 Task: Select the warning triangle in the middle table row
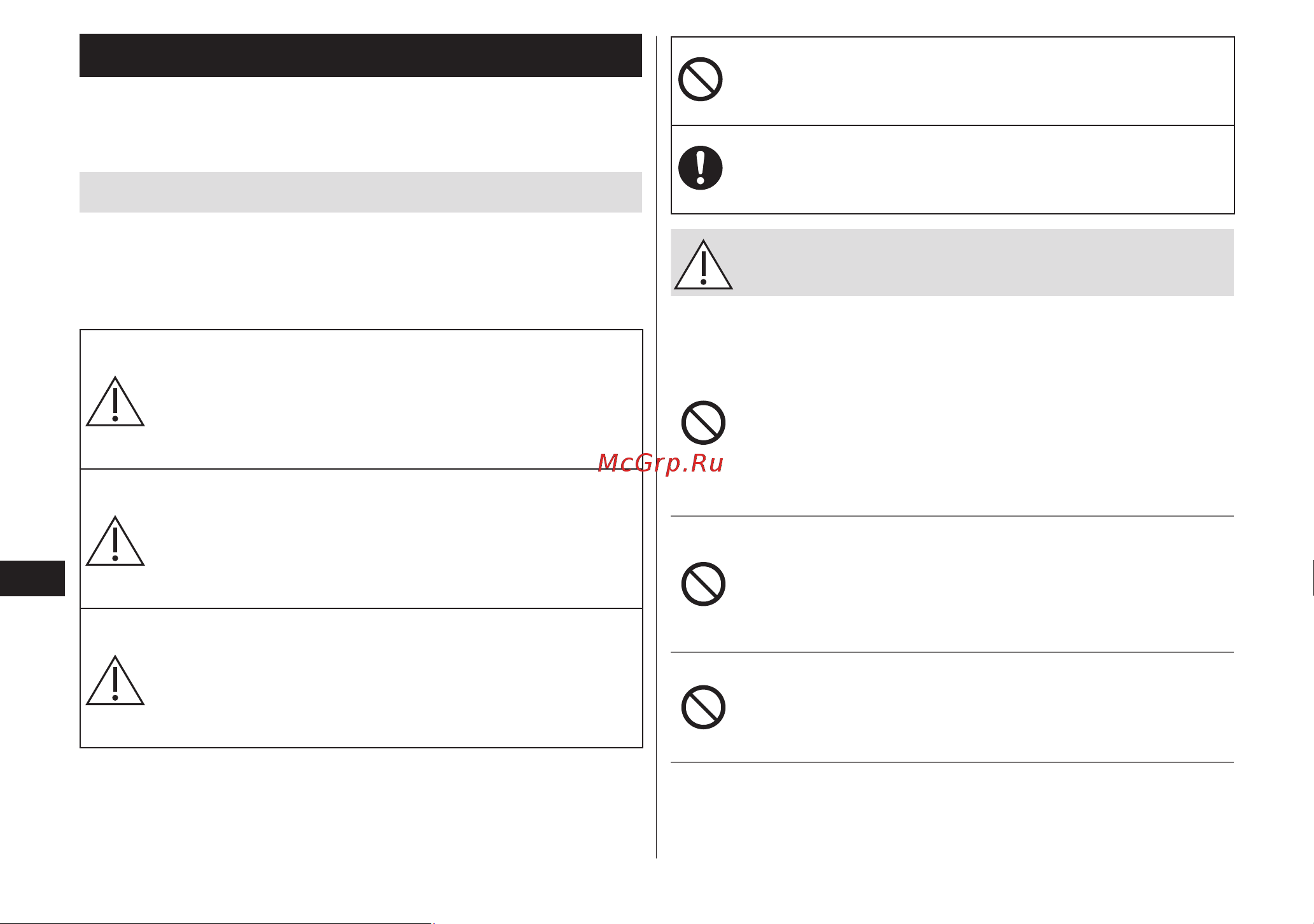point(115,541)
